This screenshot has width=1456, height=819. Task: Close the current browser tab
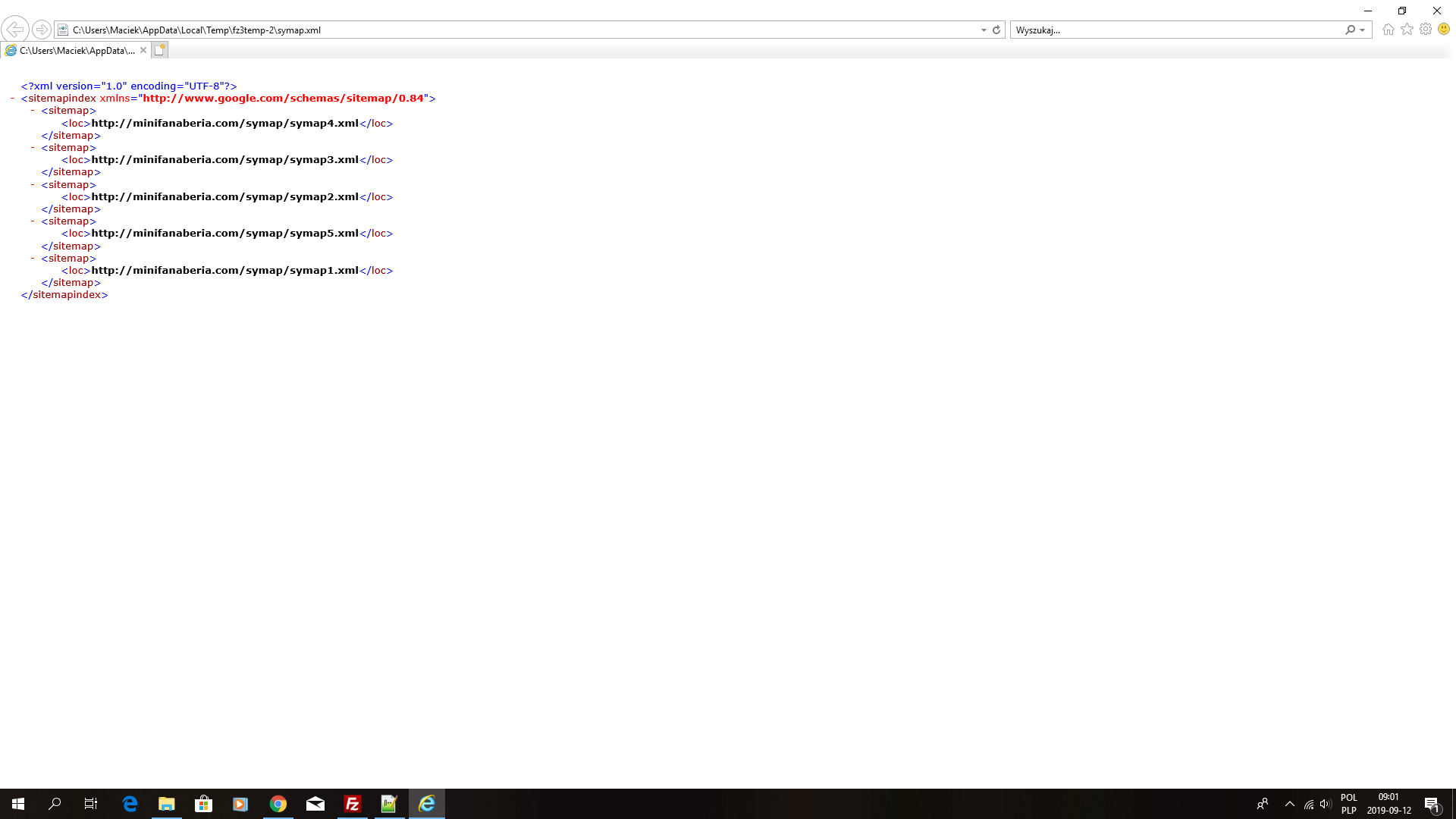[143, 50]
